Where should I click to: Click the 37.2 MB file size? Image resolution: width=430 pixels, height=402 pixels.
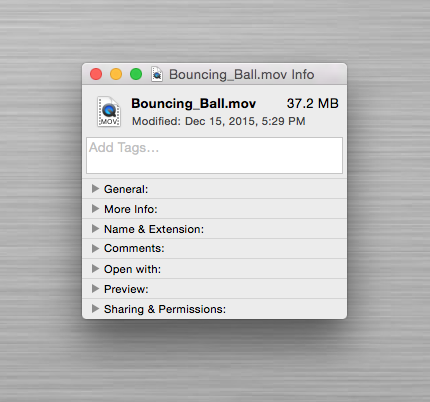(x=313, y=103)
